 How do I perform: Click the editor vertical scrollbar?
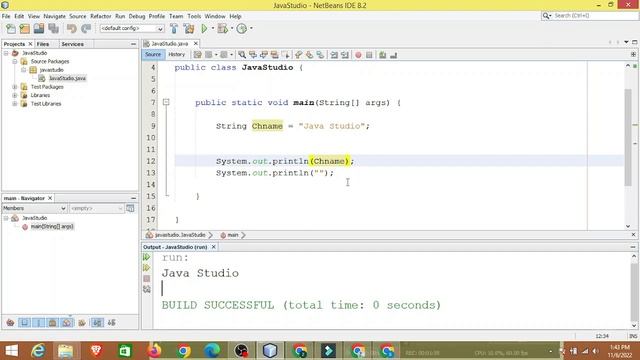(x=628, y=137)
